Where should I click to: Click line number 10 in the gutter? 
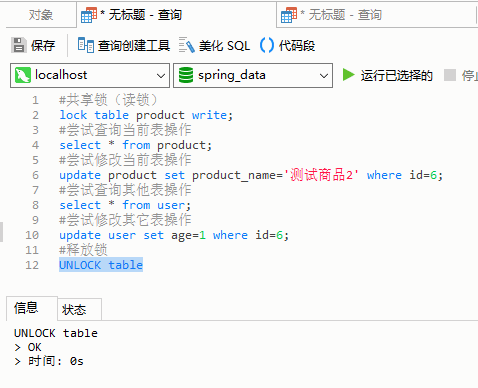tap(32, 235)
